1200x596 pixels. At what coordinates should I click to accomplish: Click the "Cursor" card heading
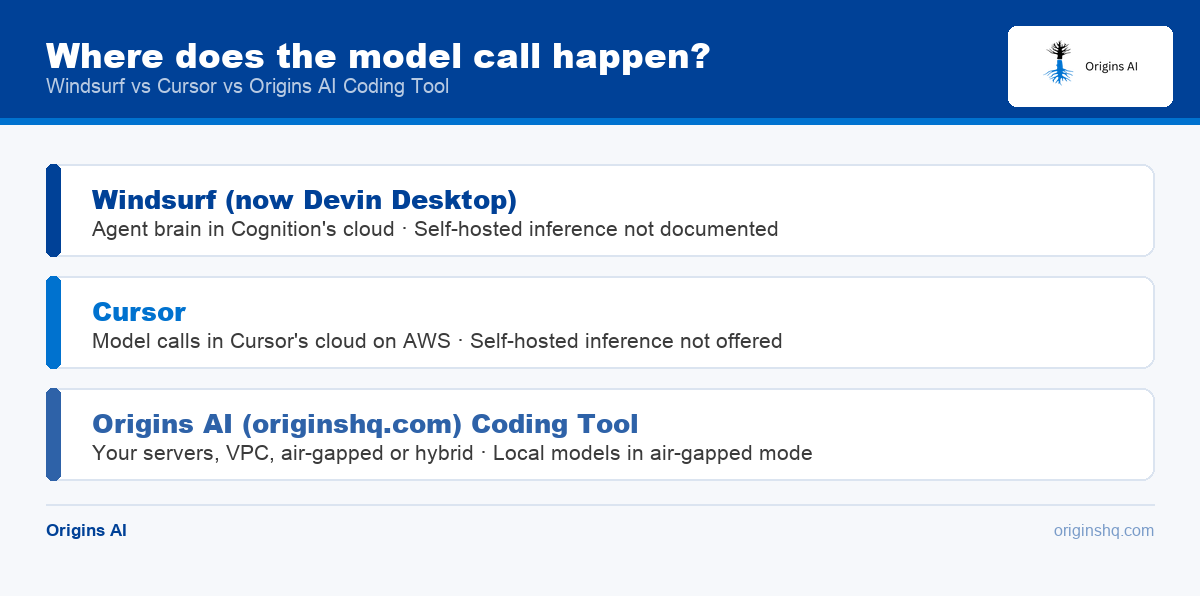coord(139,312)
